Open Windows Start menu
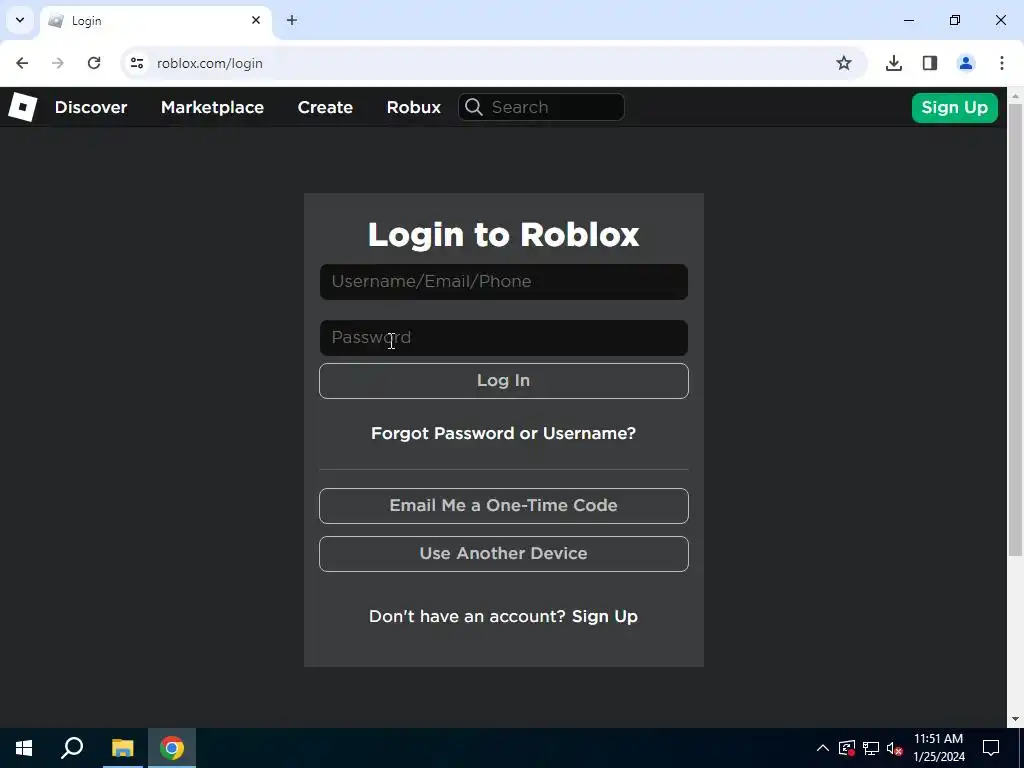The image size is (1024, 768). click(24, 748)
